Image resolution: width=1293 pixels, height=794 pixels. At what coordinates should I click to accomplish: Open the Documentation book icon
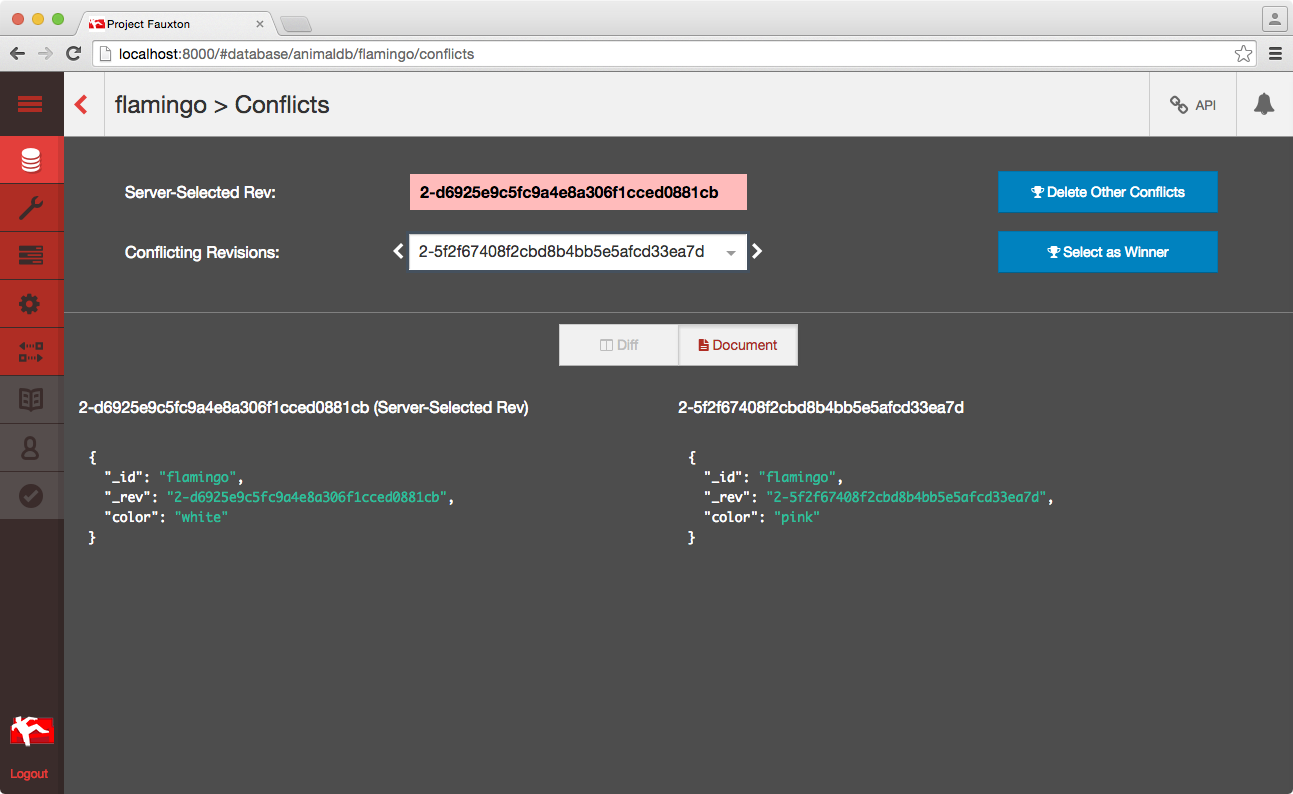[x=31, y=400]
